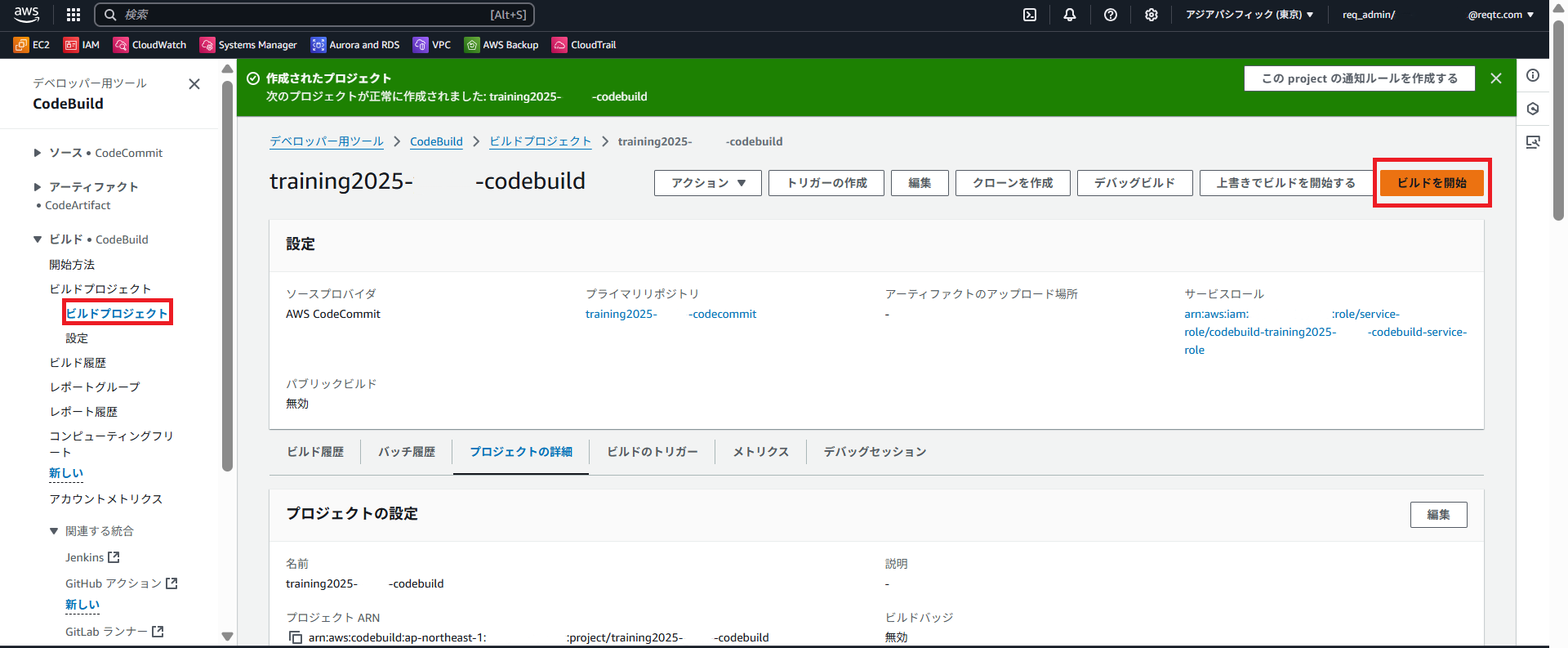Open GitHub アクション external link
This screenshot has width=1568, height=648.
[122, 583]
